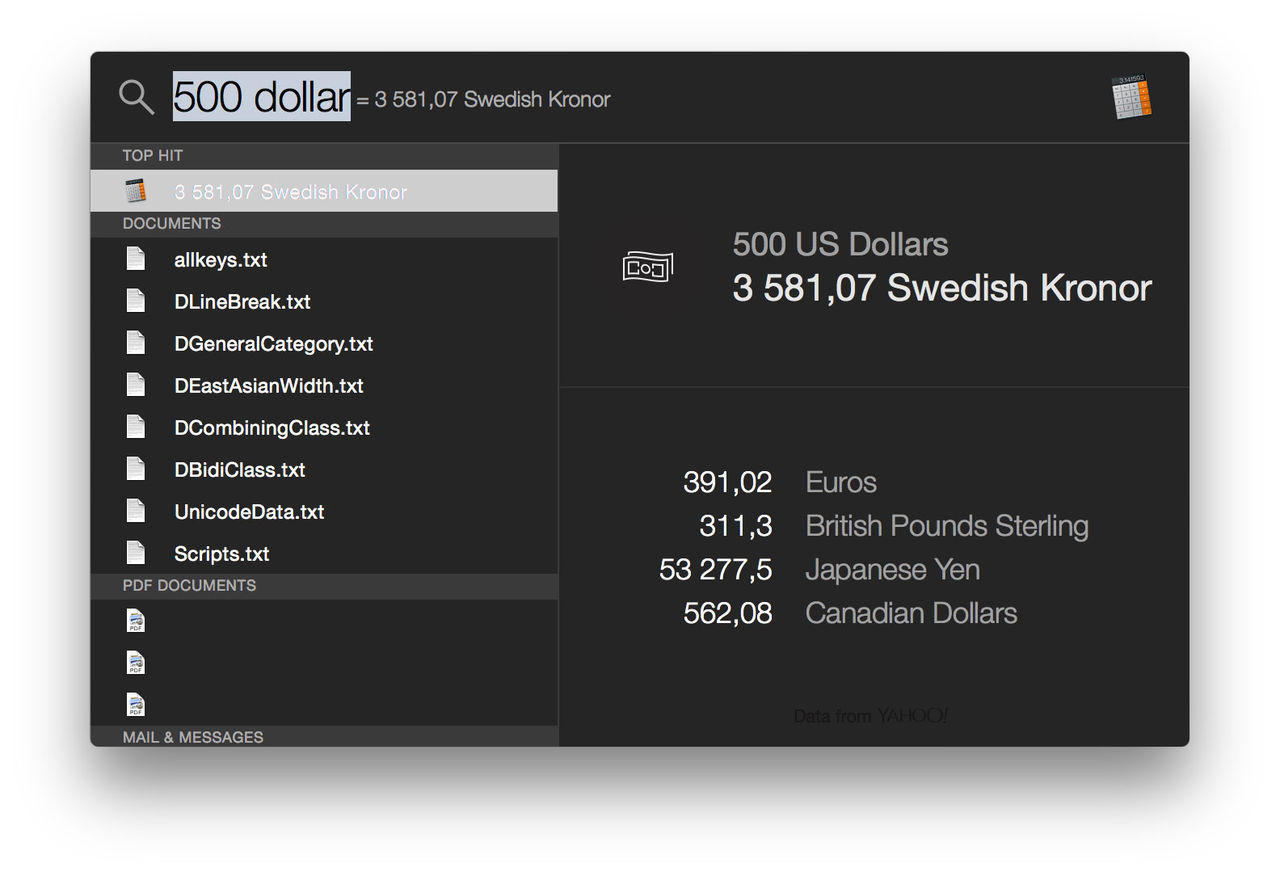Click the 391,02 Euros conversion row

pos(780,482)
